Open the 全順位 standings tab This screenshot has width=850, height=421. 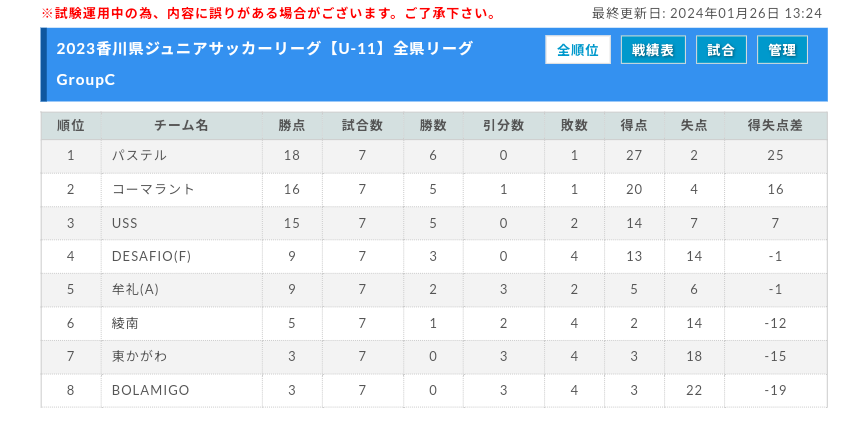coord(578,50)
